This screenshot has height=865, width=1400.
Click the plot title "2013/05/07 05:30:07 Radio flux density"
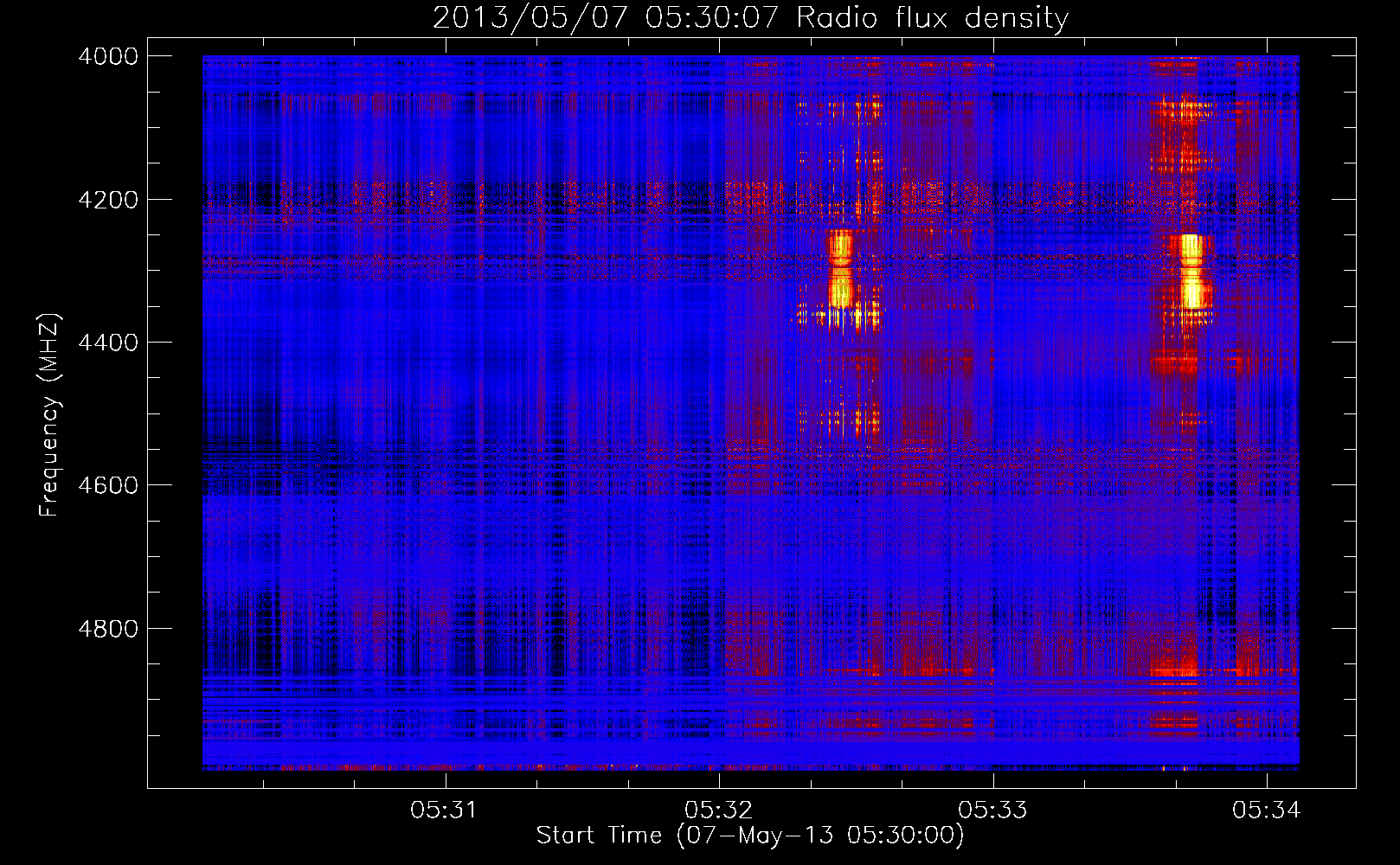click(x=750, y=18)
